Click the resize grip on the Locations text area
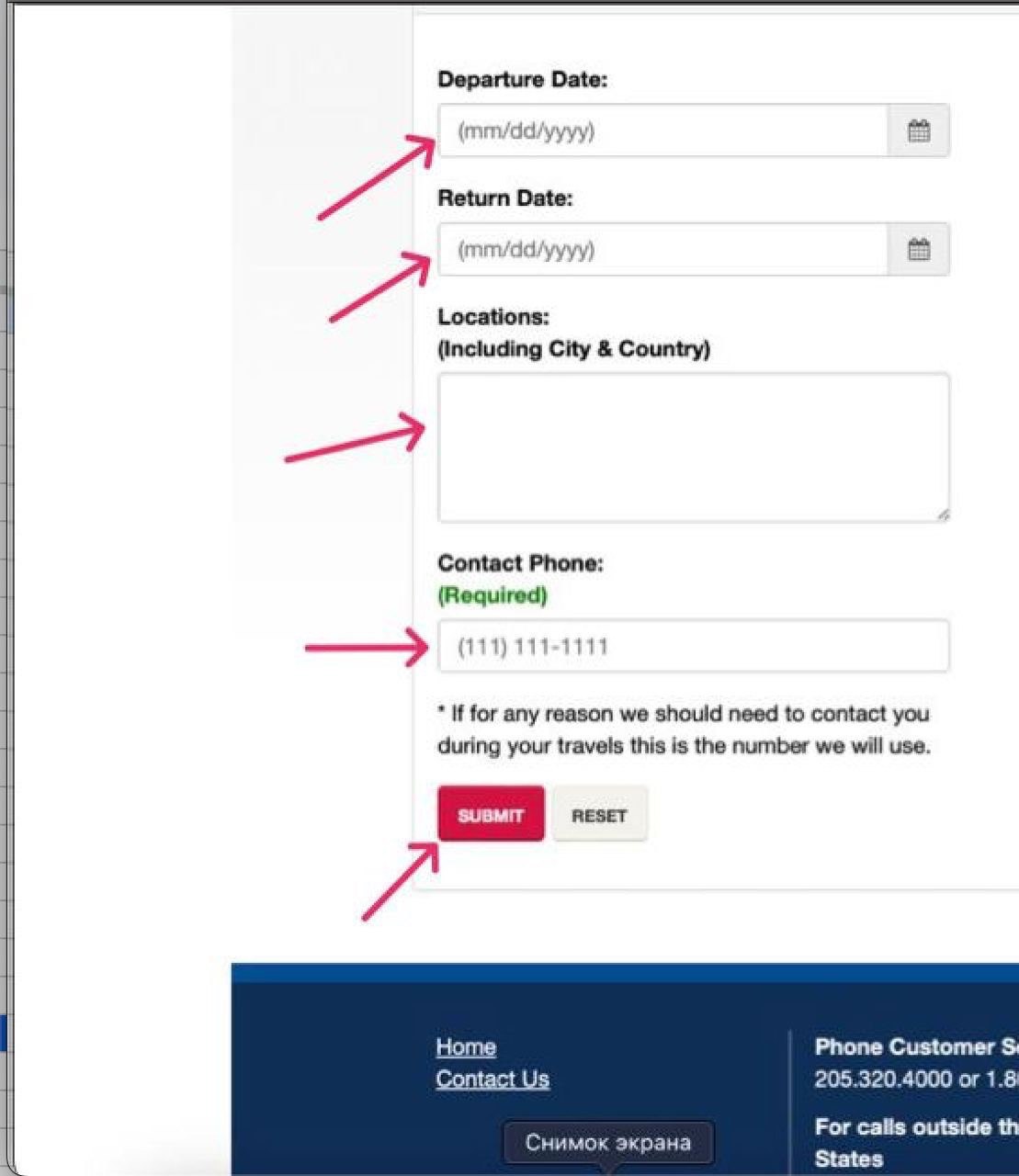The height and width of the screenshot is (1176, 1019). coord(942,514)
